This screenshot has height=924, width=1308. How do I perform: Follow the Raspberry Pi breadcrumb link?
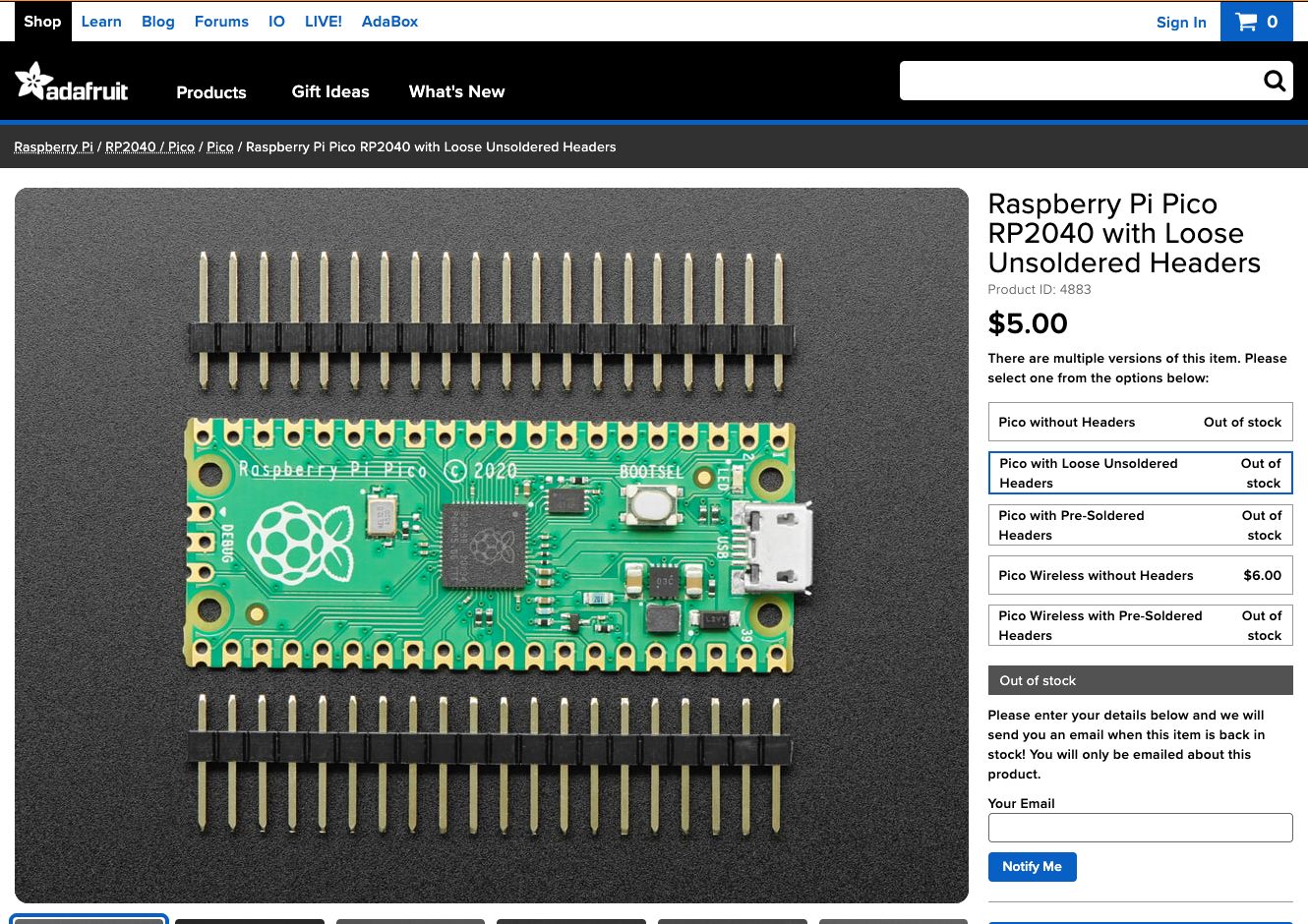[53, 146]
